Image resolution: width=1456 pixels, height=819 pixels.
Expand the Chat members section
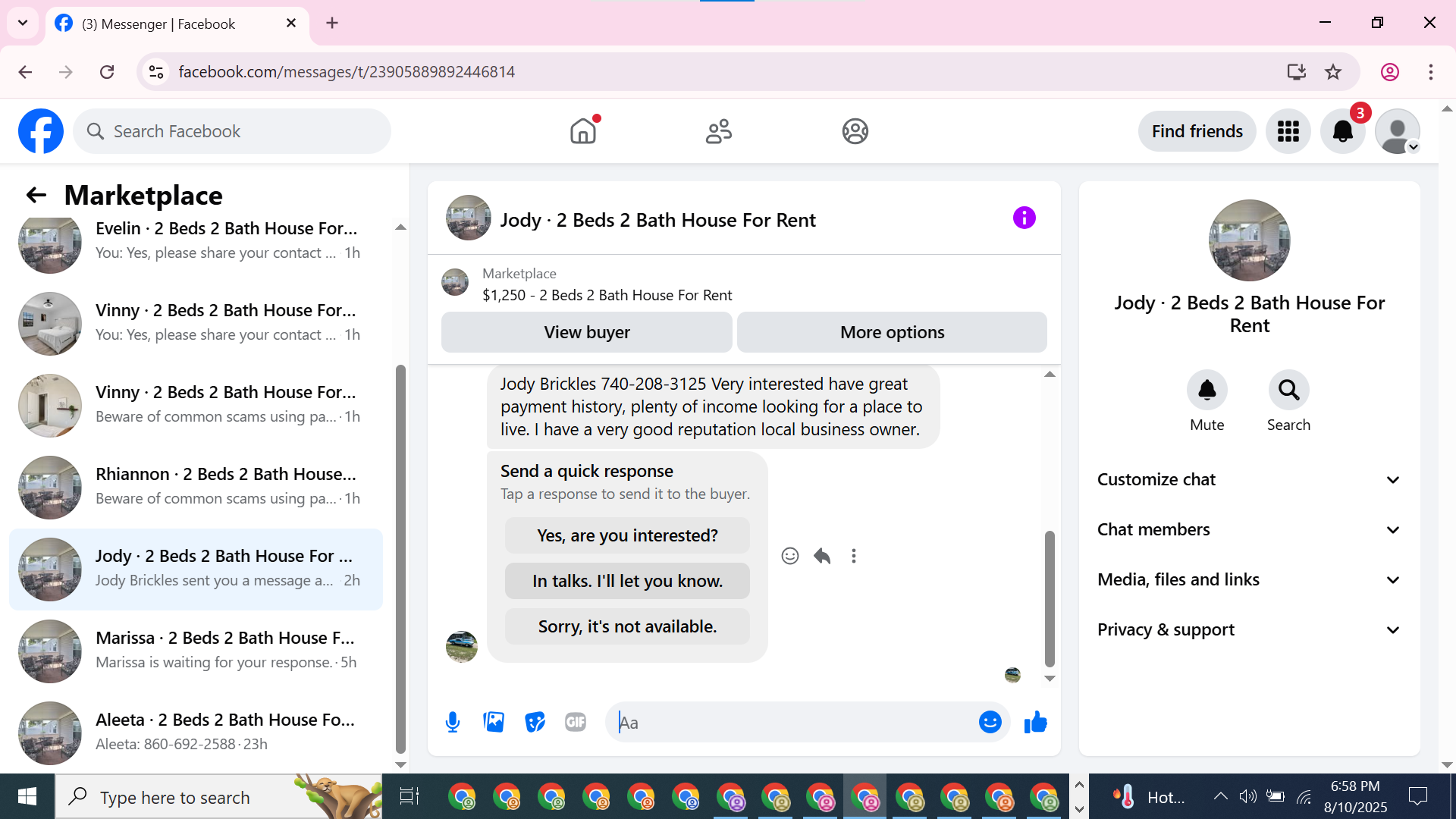[1249, 529]
